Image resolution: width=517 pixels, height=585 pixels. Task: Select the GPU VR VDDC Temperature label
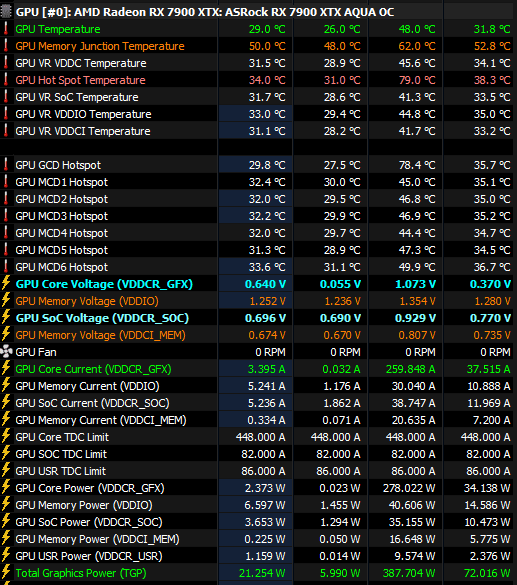point(81,63)
